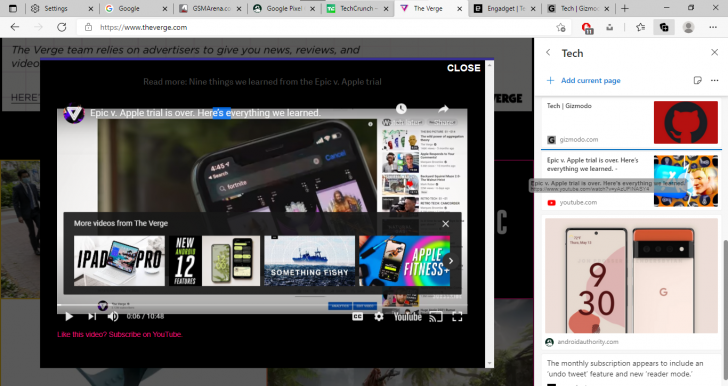Open the ad blocker extension icon
728x386 pixels.
point(587,28)
